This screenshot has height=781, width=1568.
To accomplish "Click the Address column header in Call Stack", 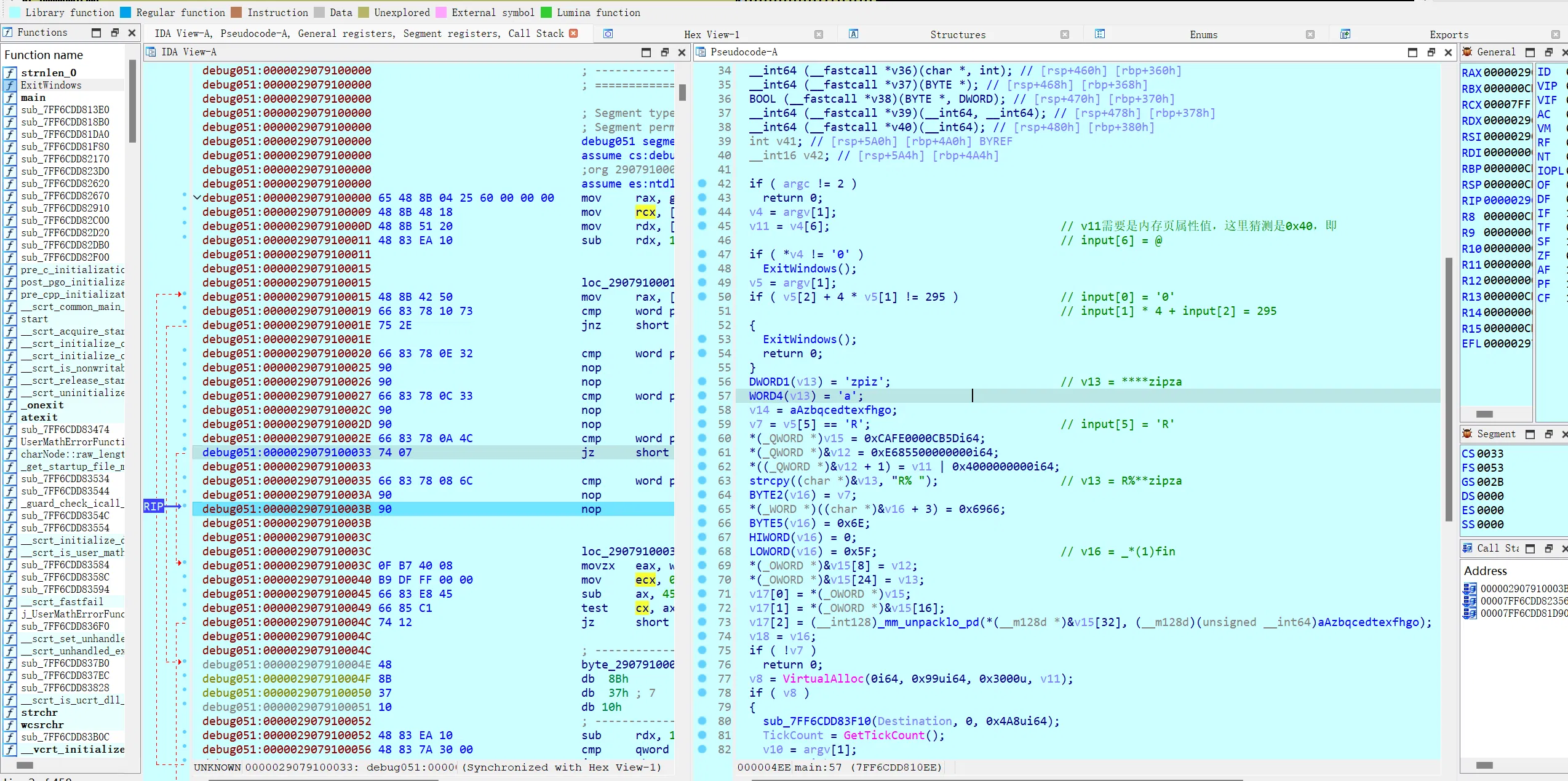I will click(x=1485, y=571).
